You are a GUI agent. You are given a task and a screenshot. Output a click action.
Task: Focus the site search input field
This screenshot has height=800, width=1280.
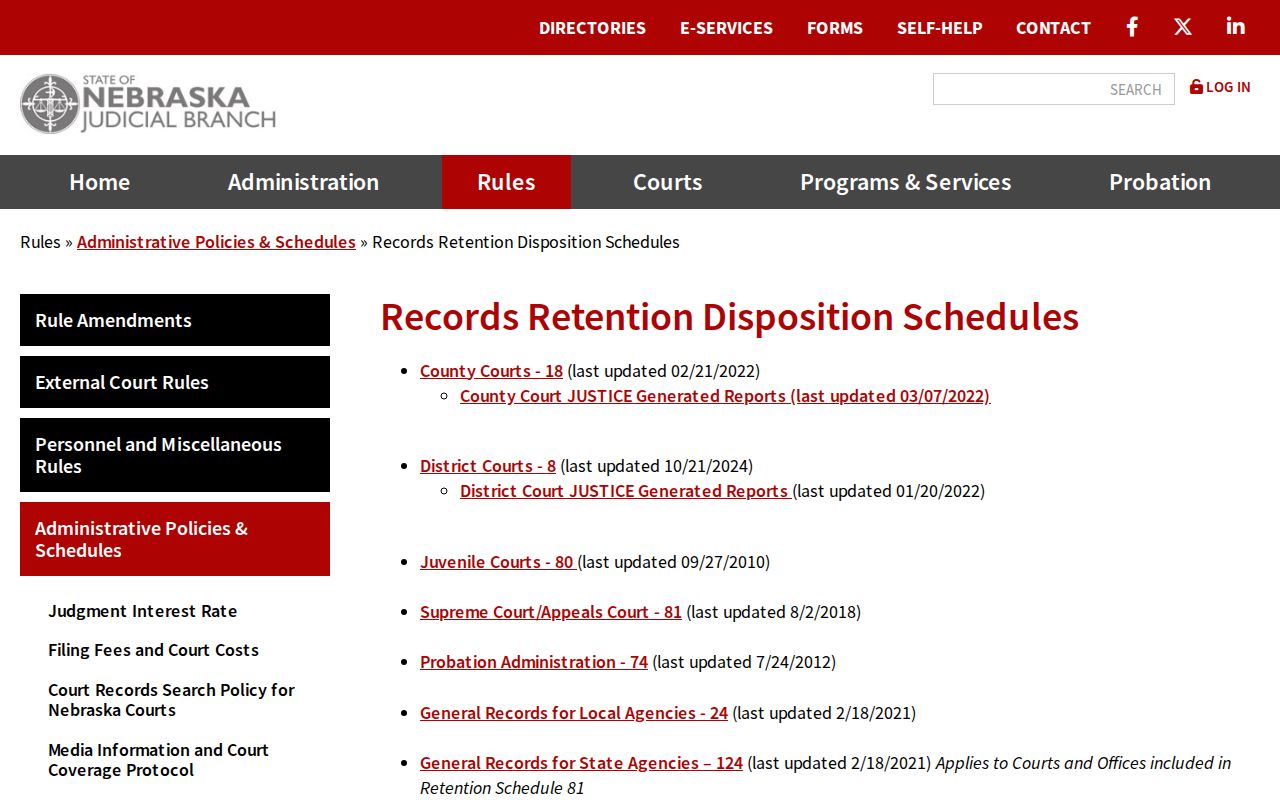coord(1054,89)
